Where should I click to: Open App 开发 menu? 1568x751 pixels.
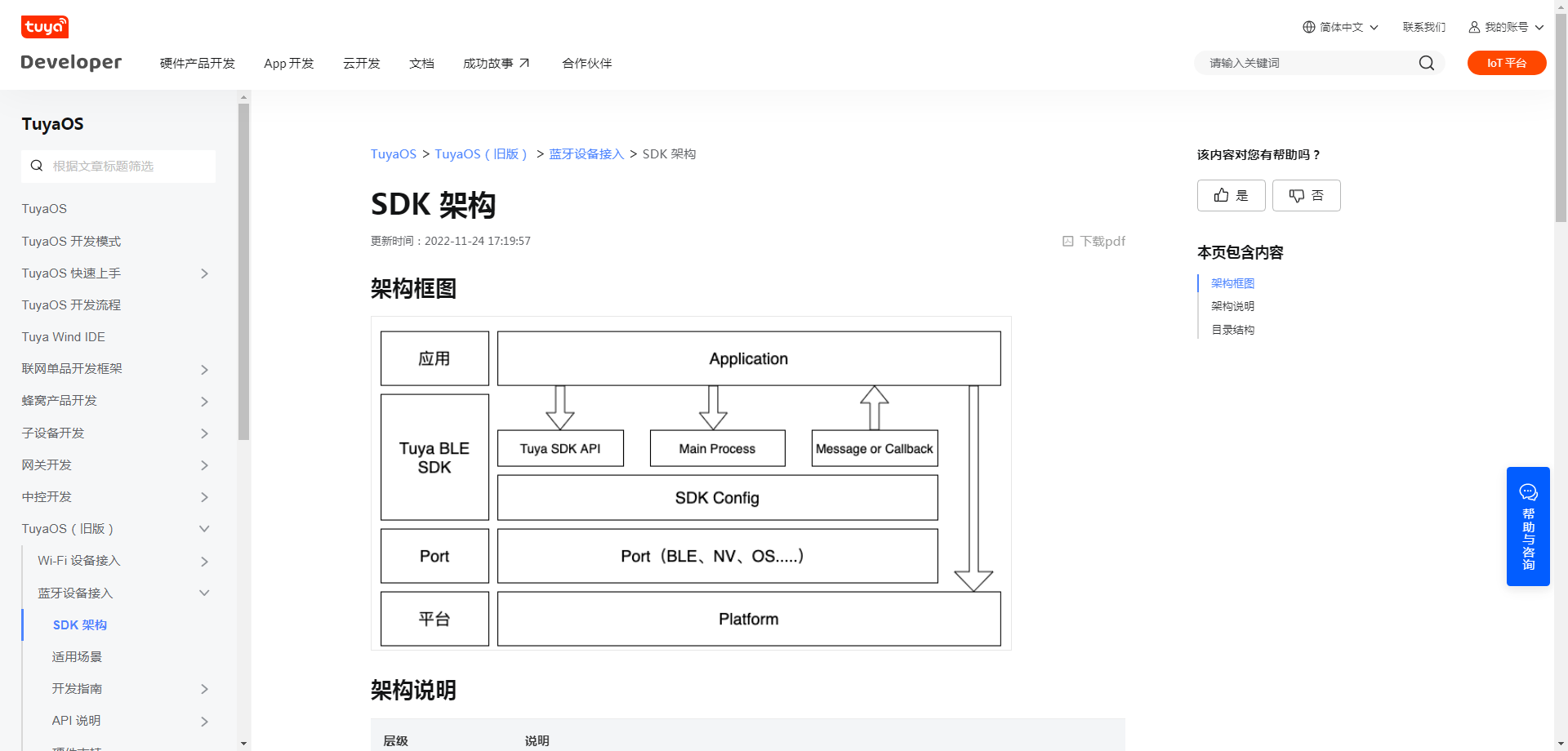pos(288,63)
